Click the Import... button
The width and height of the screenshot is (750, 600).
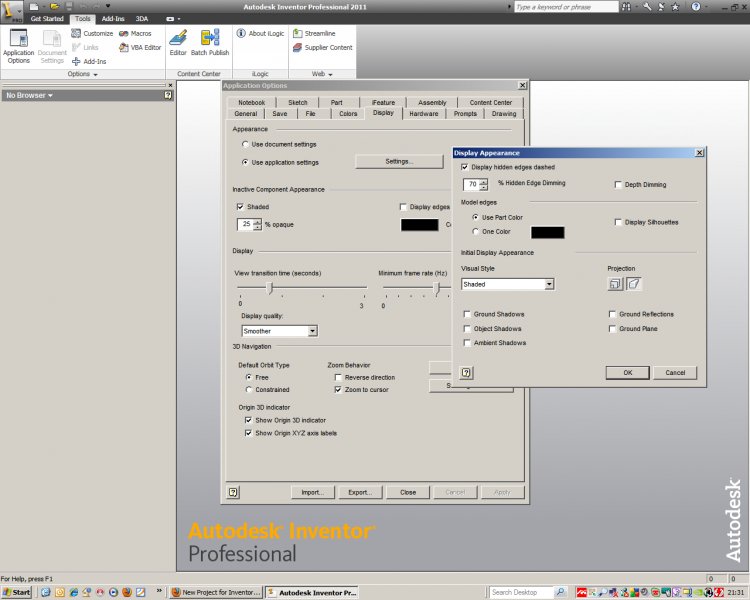312,492
